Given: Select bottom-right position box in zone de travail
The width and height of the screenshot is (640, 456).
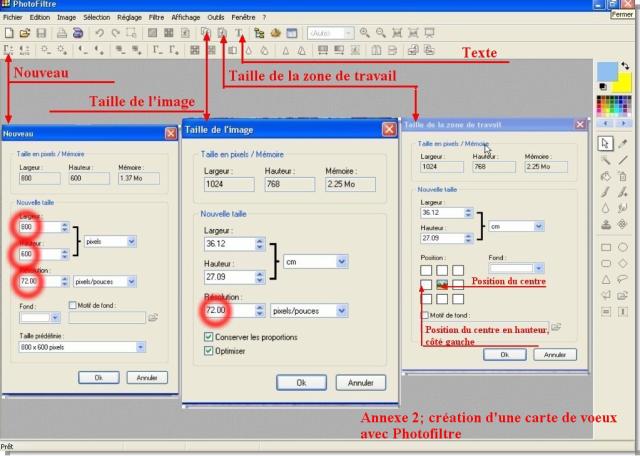Looking at the screenshot, I should (x=458, y=299).
